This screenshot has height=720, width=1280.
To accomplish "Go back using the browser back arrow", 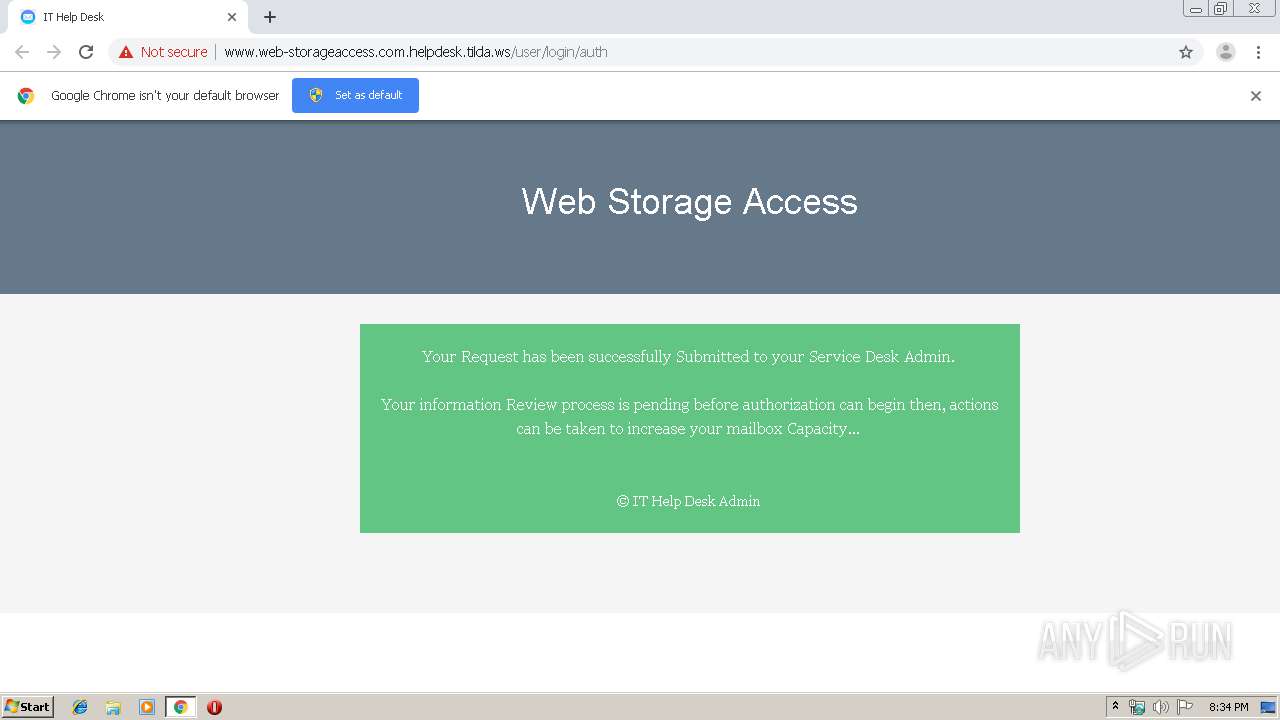I will (22, 52).
